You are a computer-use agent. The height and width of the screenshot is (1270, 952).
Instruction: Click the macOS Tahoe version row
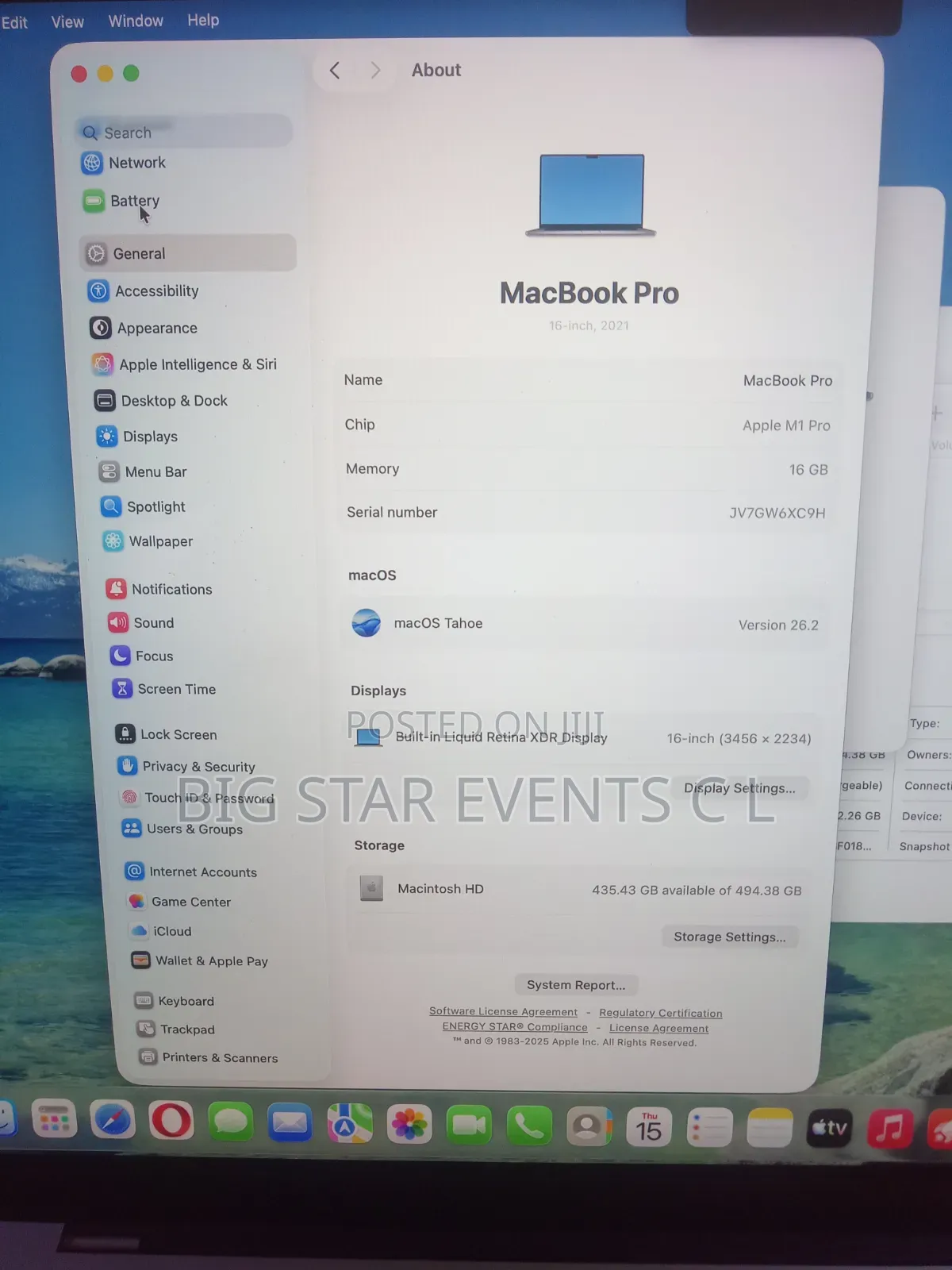pyautogui.click(x=585, y=624)
